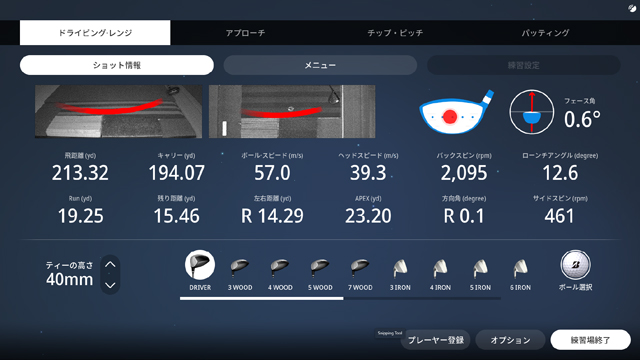Open the チップ・ピッチ tab

[x=395, y=33]
